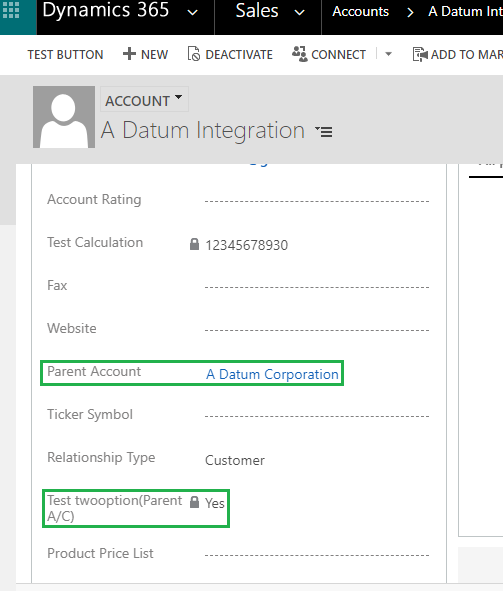This screenshot has width=503, height=591.
Task: Click the Relationship Type value Customer
Action: (x=235, y=460)
